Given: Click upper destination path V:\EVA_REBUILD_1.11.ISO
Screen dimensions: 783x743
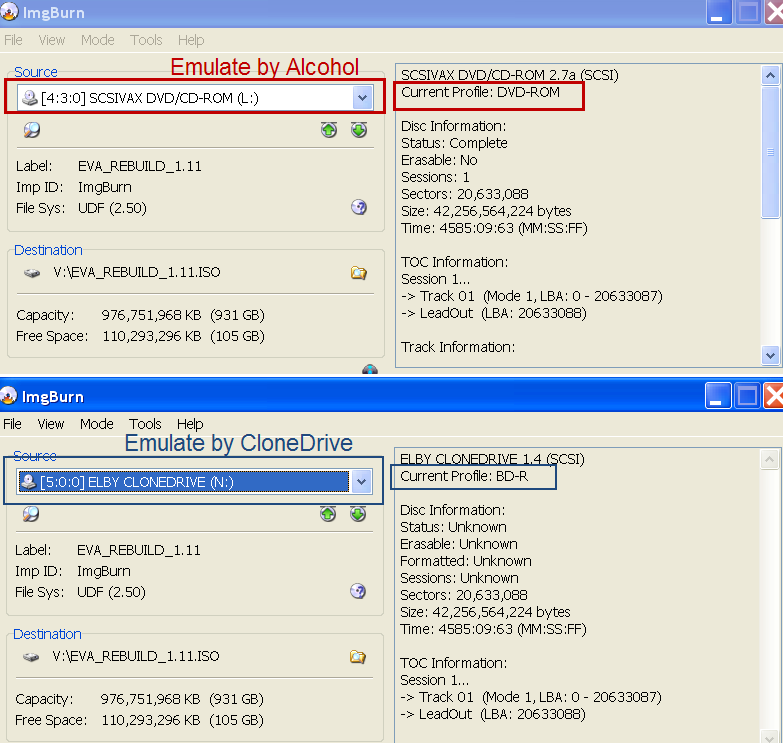Looking at the screenshot, I should (137, 272).
